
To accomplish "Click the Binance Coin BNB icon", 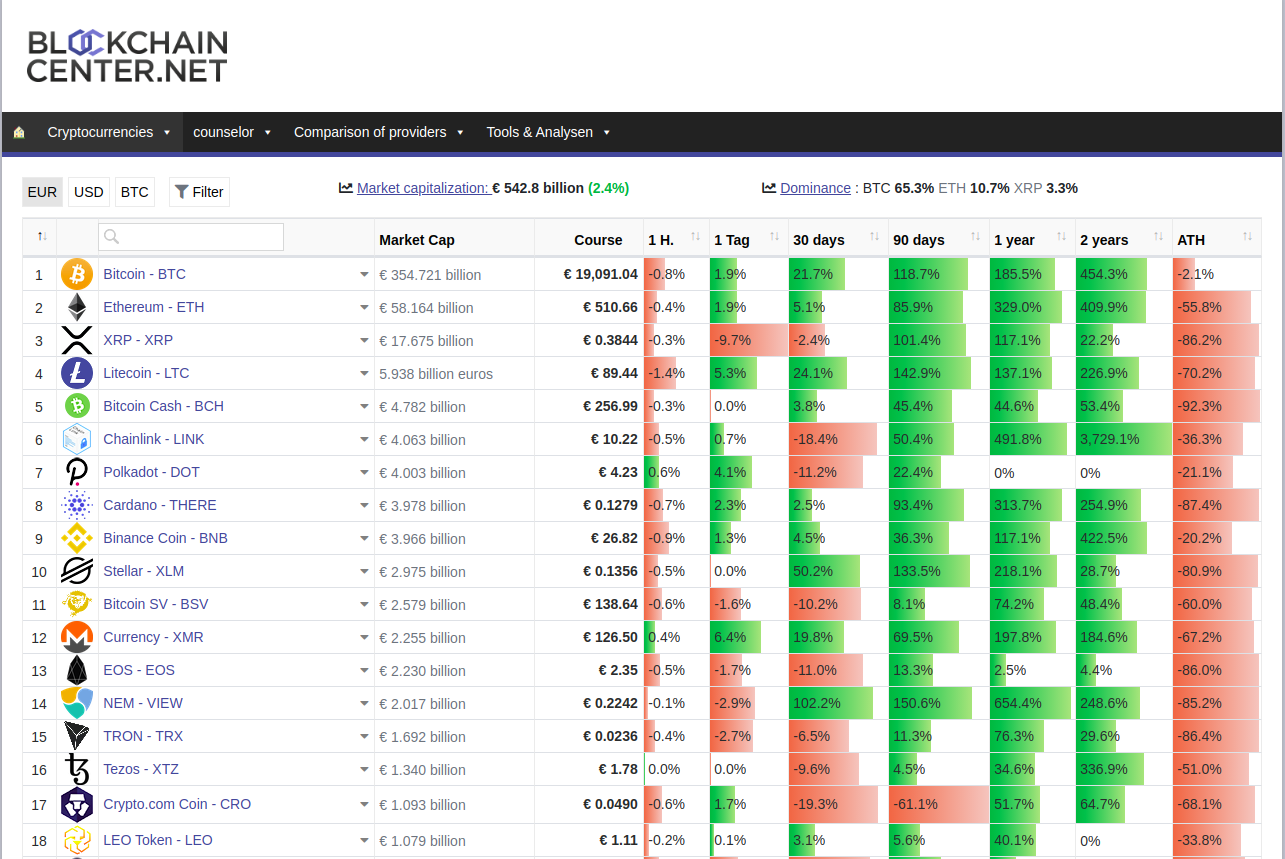I will [77, 538].
